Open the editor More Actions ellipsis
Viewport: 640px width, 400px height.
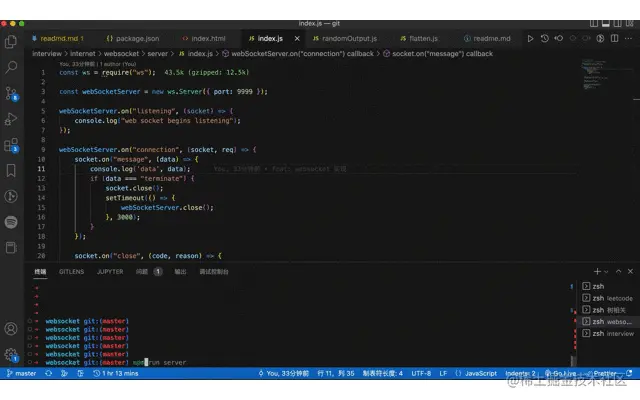[x=628, y=38]
